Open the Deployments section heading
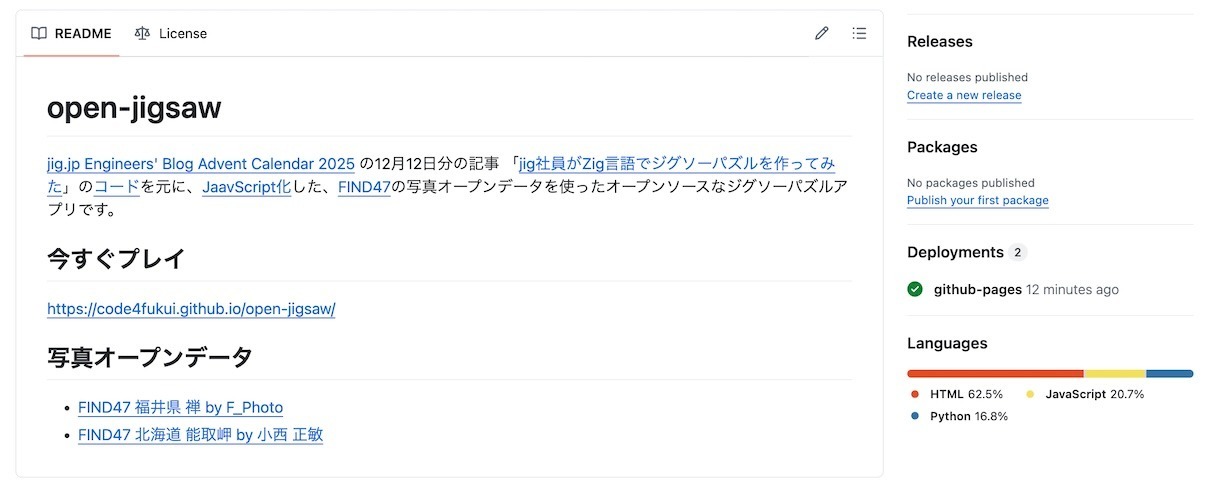The width and height of the screenshot is (1220, 499). point(955,252)
